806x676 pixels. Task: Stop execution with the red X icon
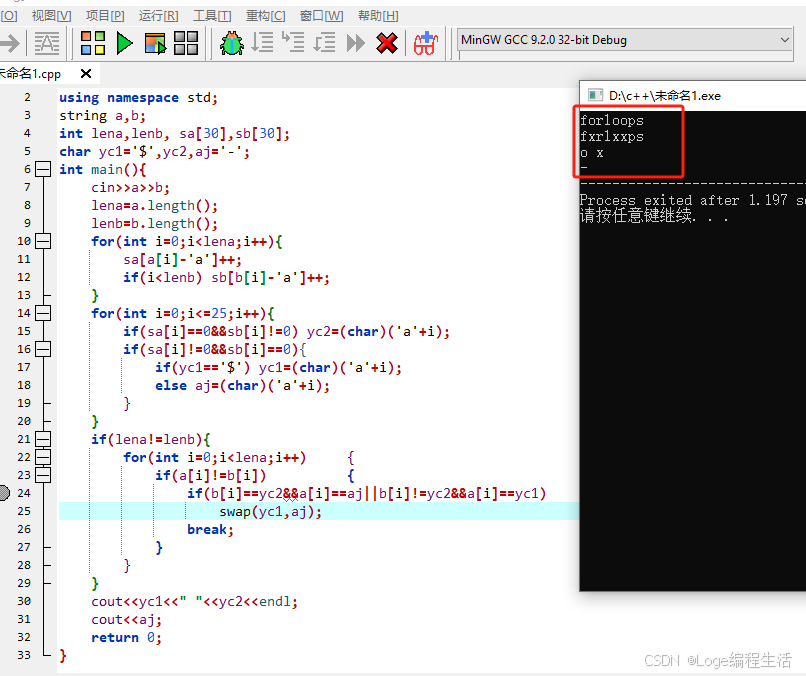[x=387, y=43]
